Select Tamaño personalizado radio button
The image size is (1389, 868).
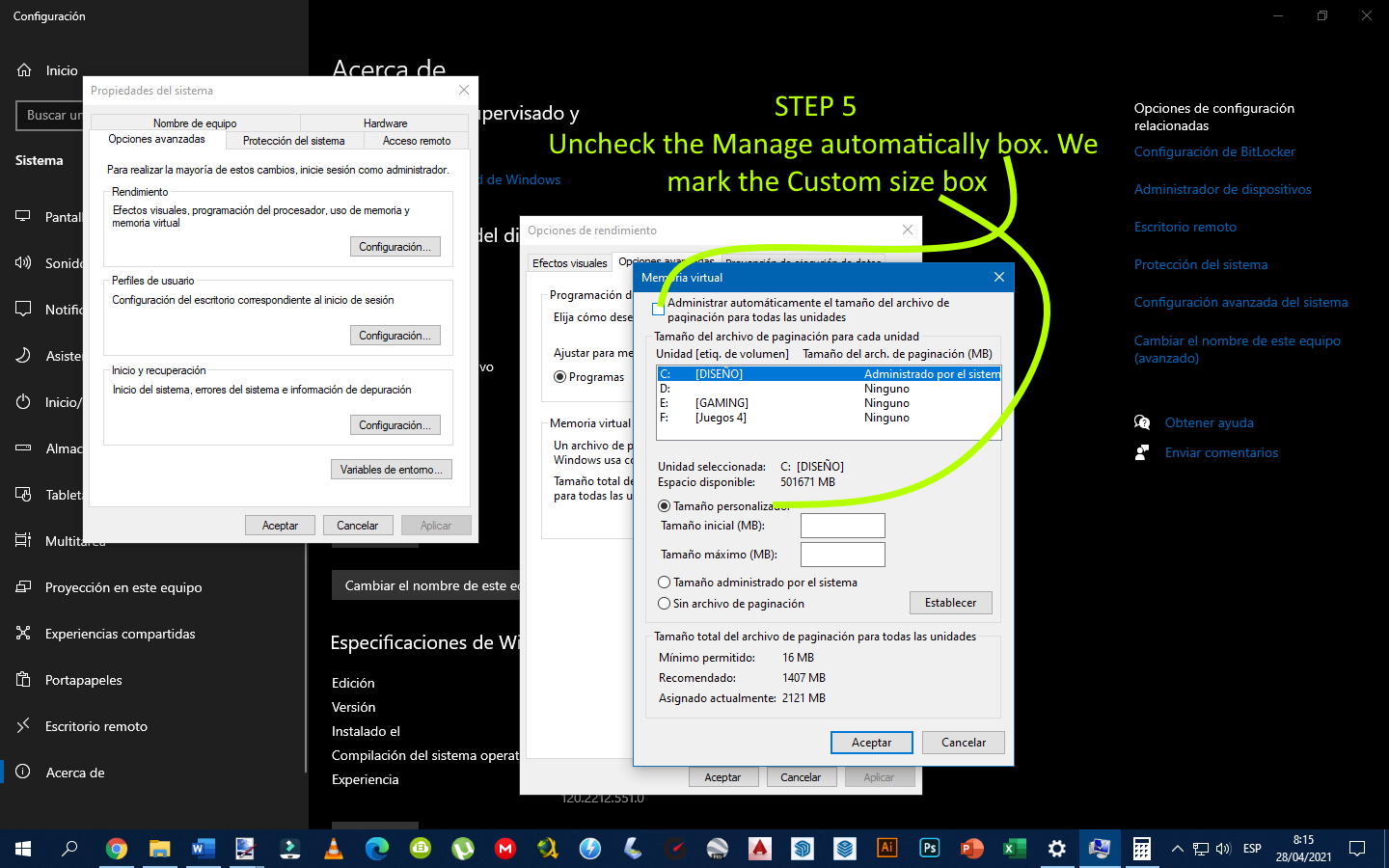click(x=664, y=506)
